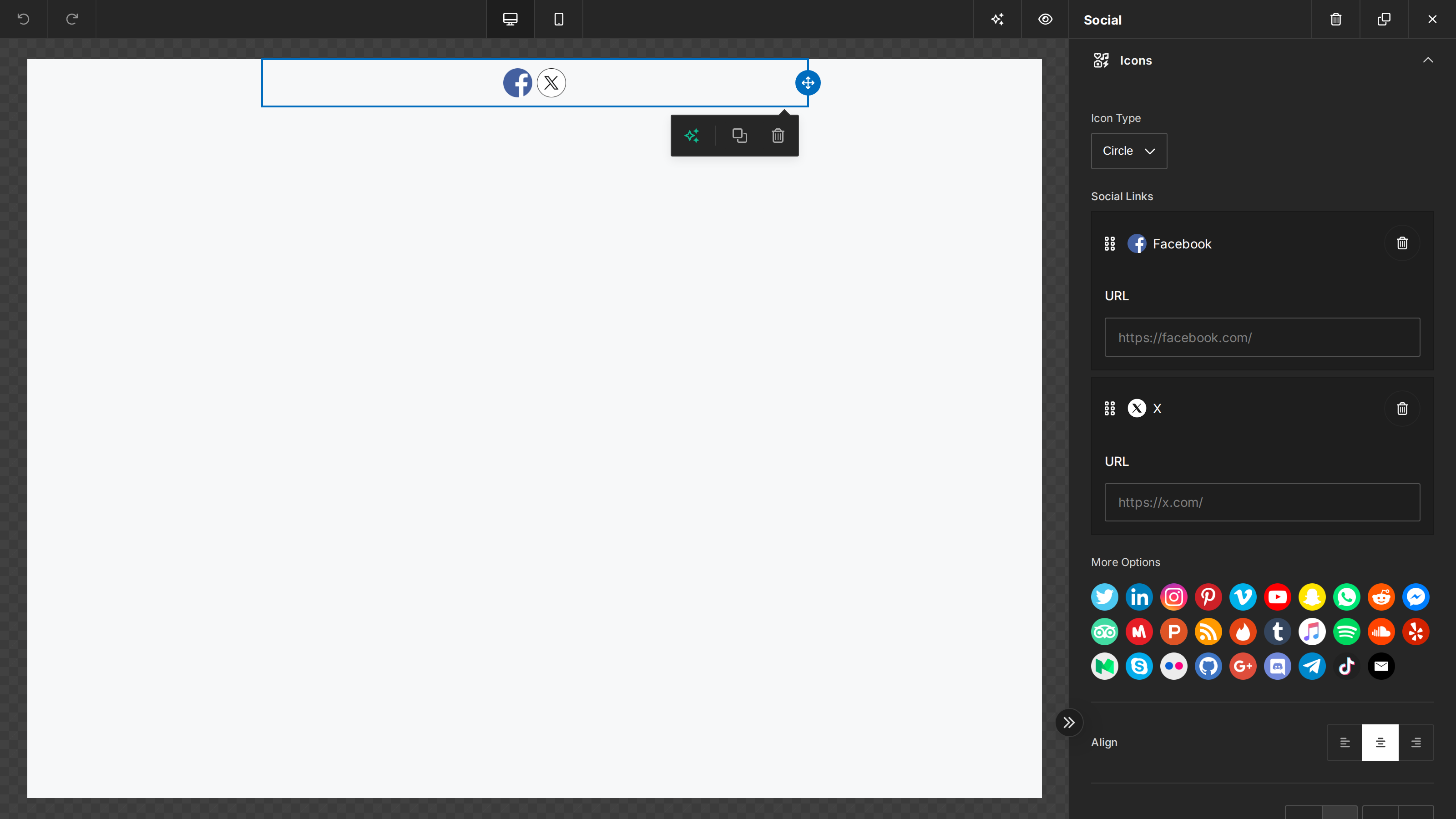Screen dimensions: 1456x819
Task: Add the WhatsApp icon
Action: pos(1346,597)
